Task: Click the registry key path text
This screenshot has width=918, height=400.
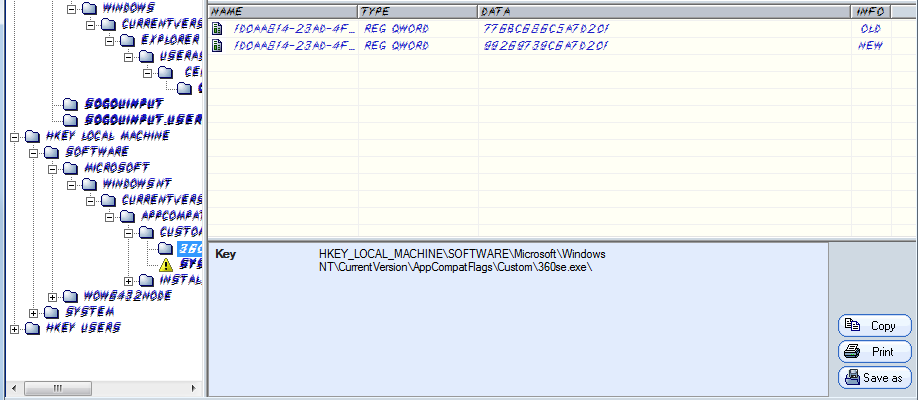Action: 463,261
